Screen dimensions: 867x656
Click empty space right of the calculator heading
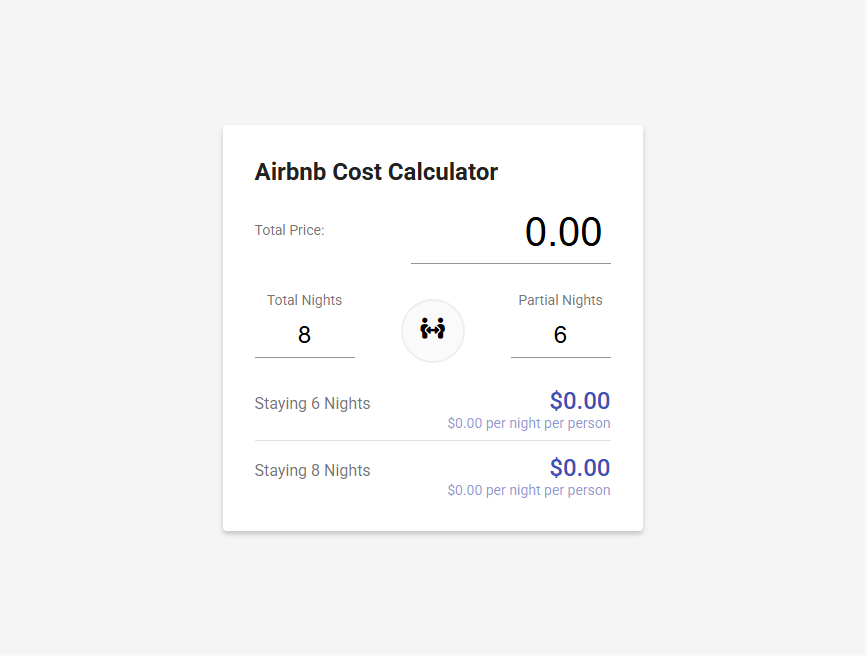pos(570,172)
